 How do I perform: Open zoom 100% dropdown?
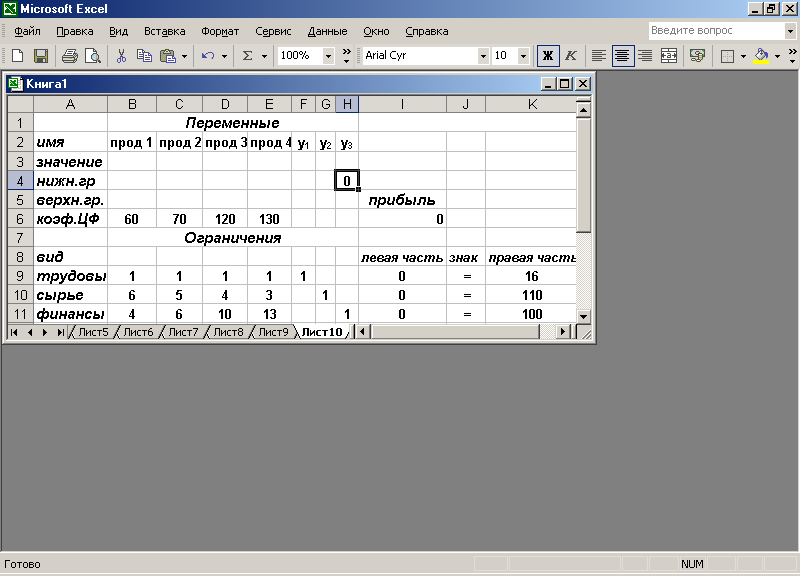pos(329,56)
